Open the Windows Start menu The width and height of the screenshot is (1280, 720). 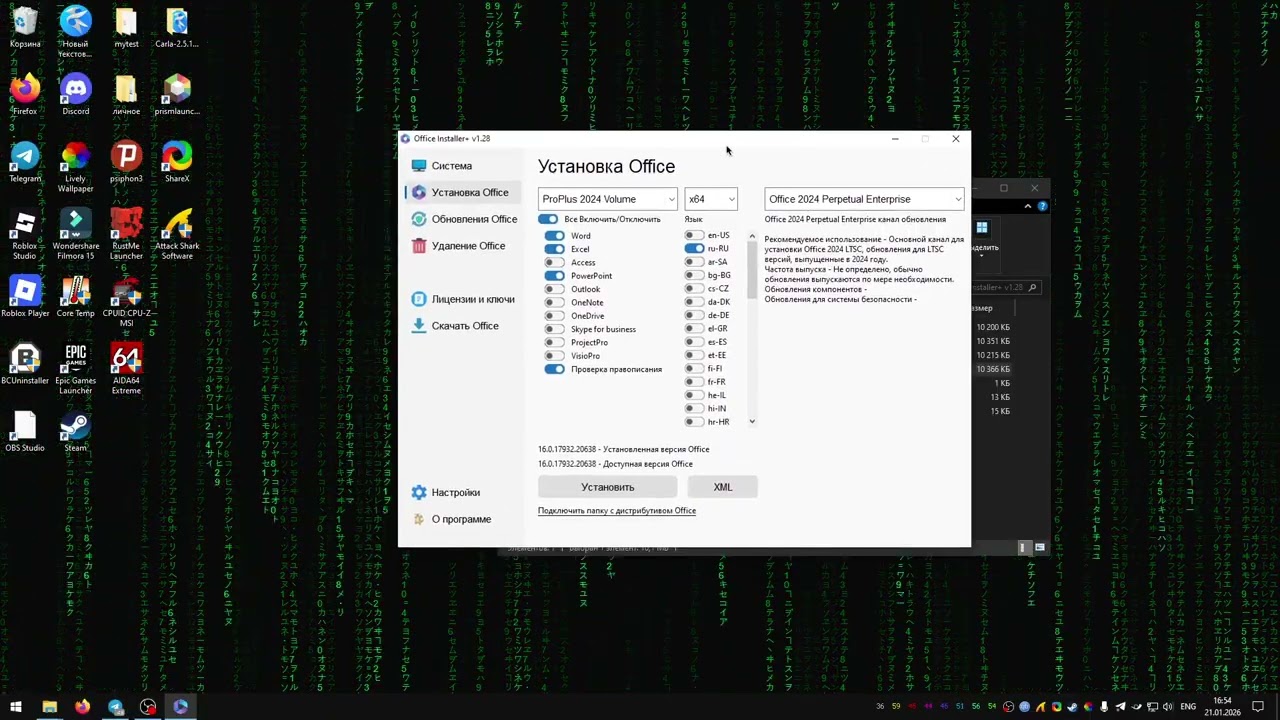tap(16, 707)
